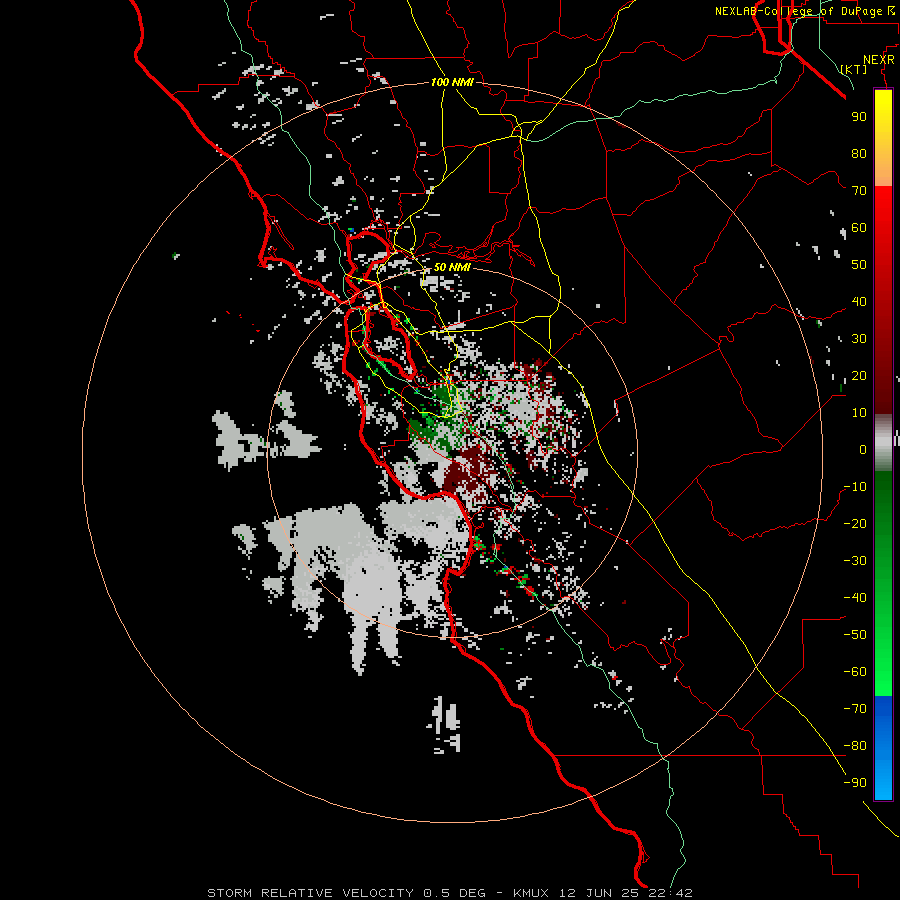The image size is (900, 900).
Task: Click the 50 value on the velocity scale
Action: [859, 265]
